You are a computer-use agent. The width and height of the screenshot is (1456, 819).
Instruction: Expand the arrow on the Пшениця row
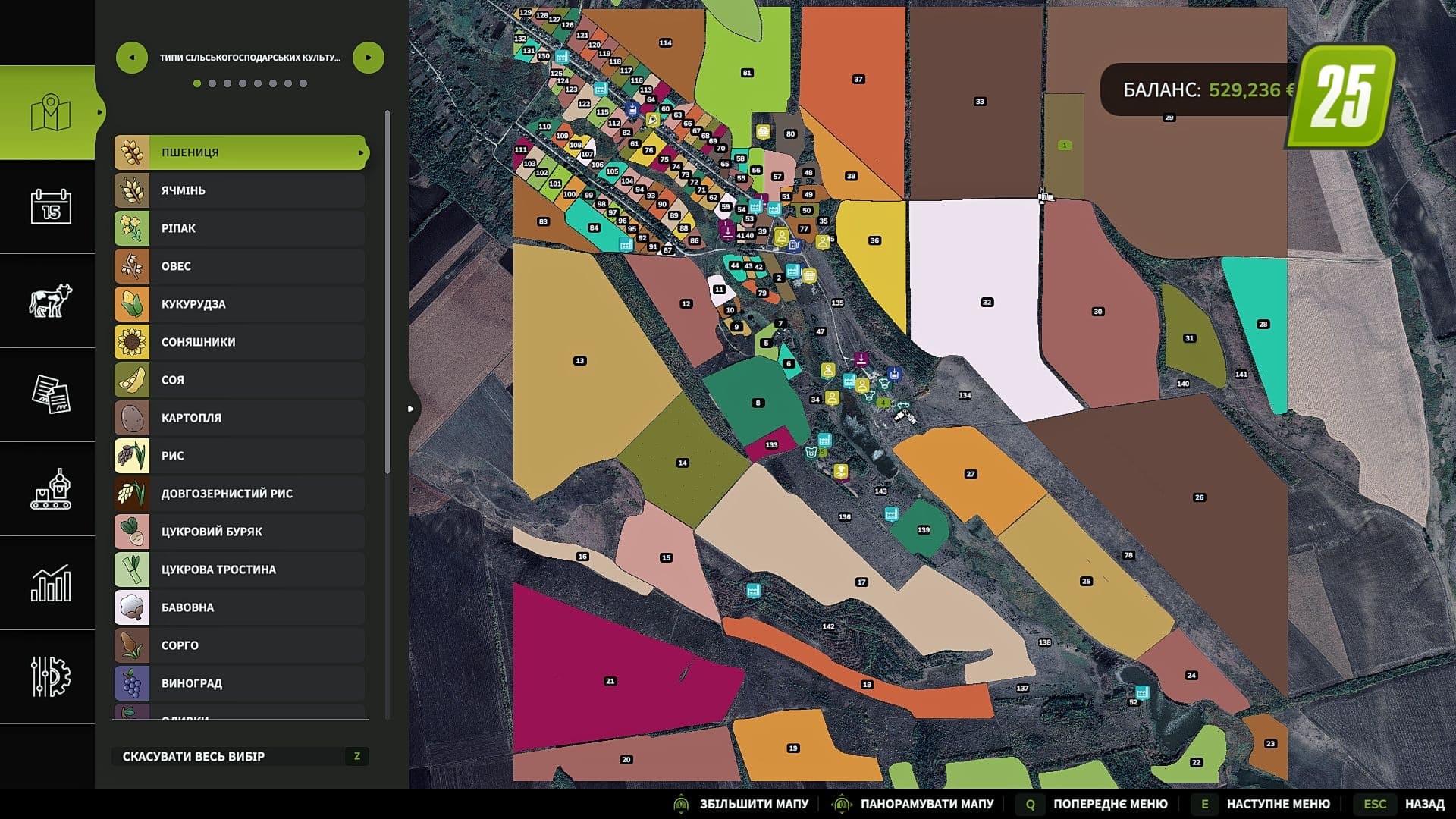[x=361, y=152]
